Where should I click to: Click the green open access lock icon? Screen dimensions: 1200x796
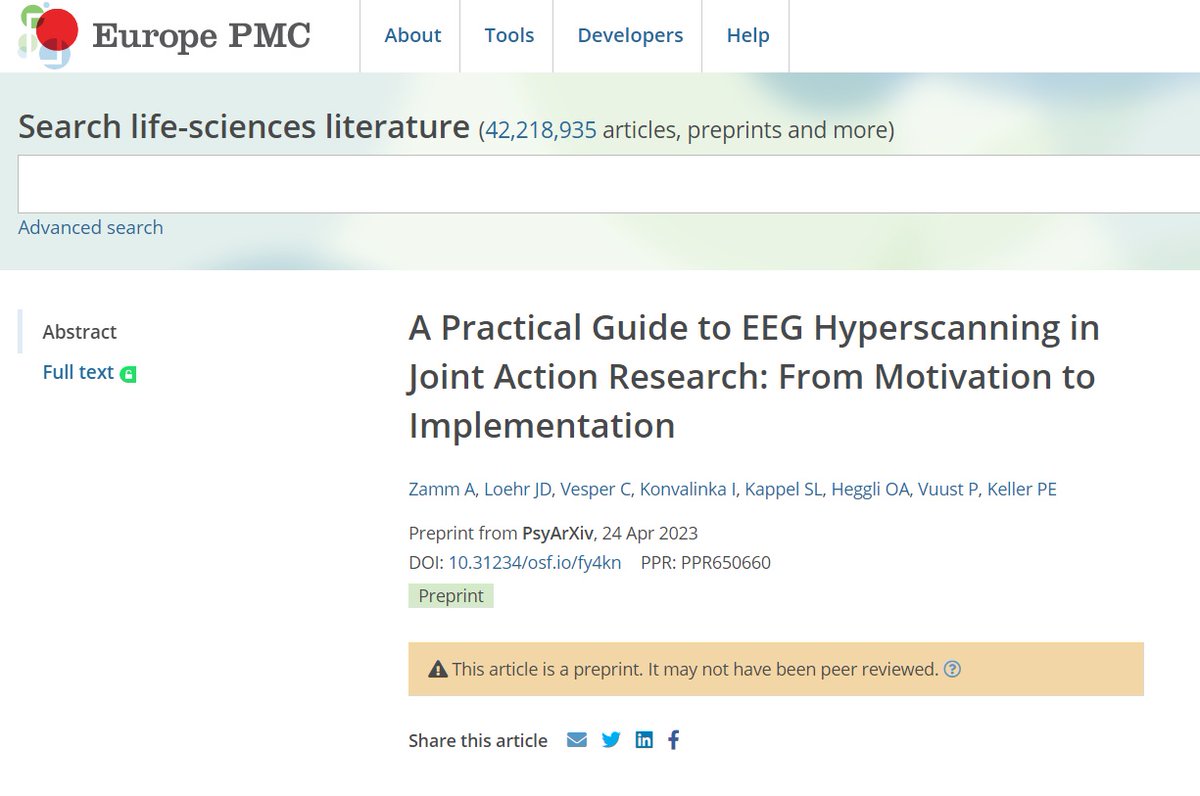coord(128,374)
